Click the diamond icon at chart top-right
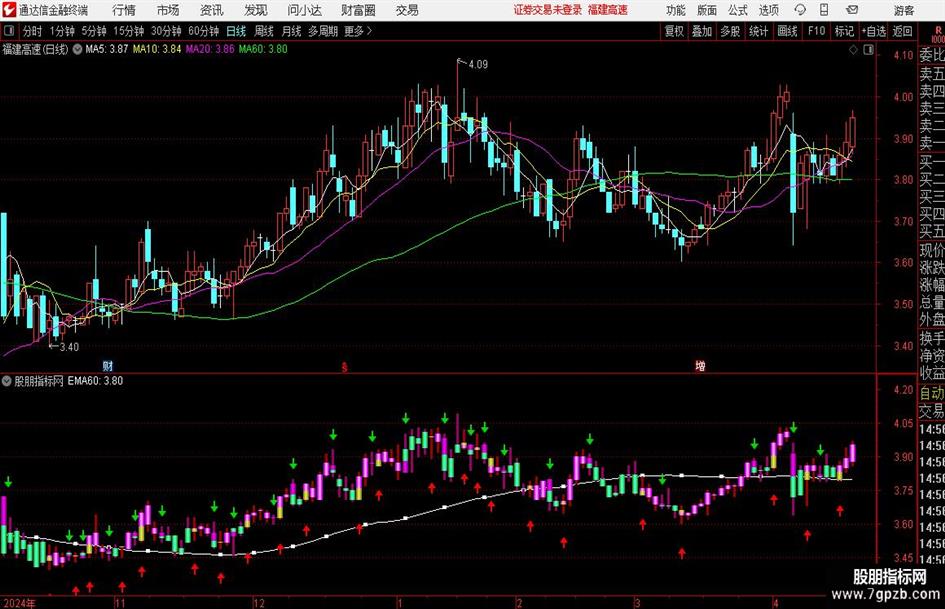Viewport: 945px width, 609px height. pyautogui.click(x=853, y=50)
